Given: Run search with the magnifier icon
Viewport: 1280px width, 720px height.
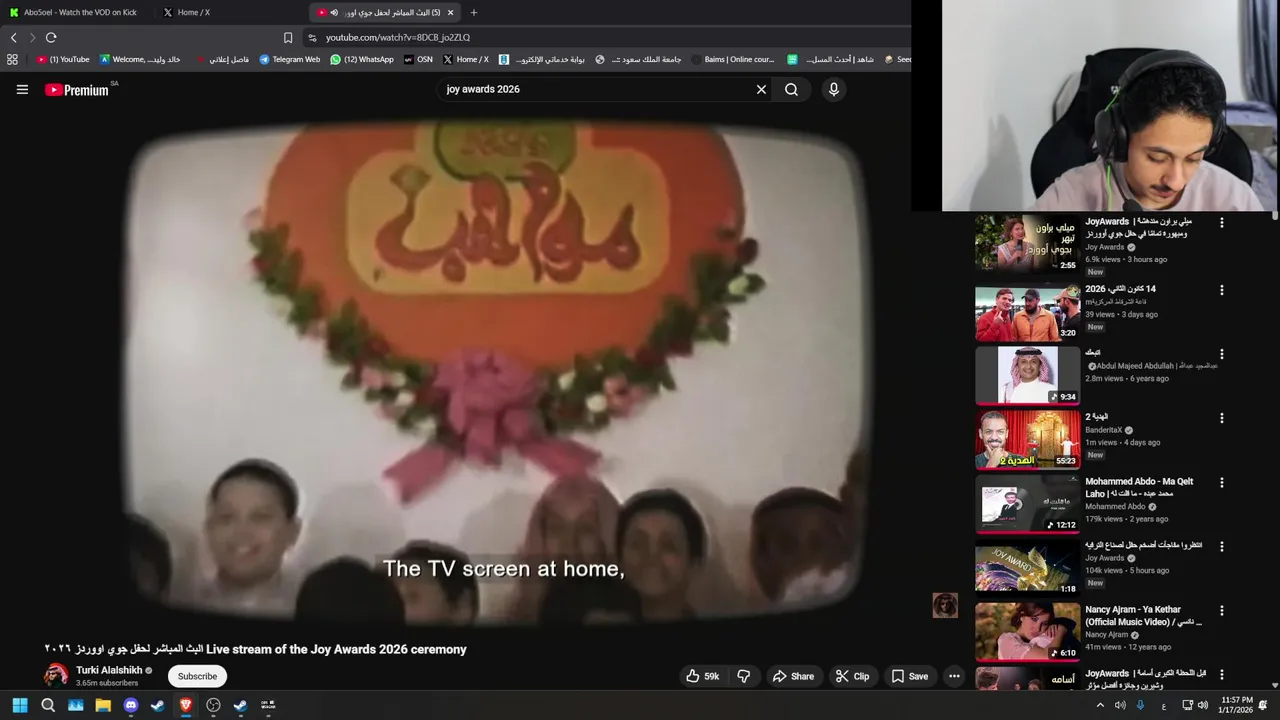Looking at the screenshot, I should (x=791, y=89).
